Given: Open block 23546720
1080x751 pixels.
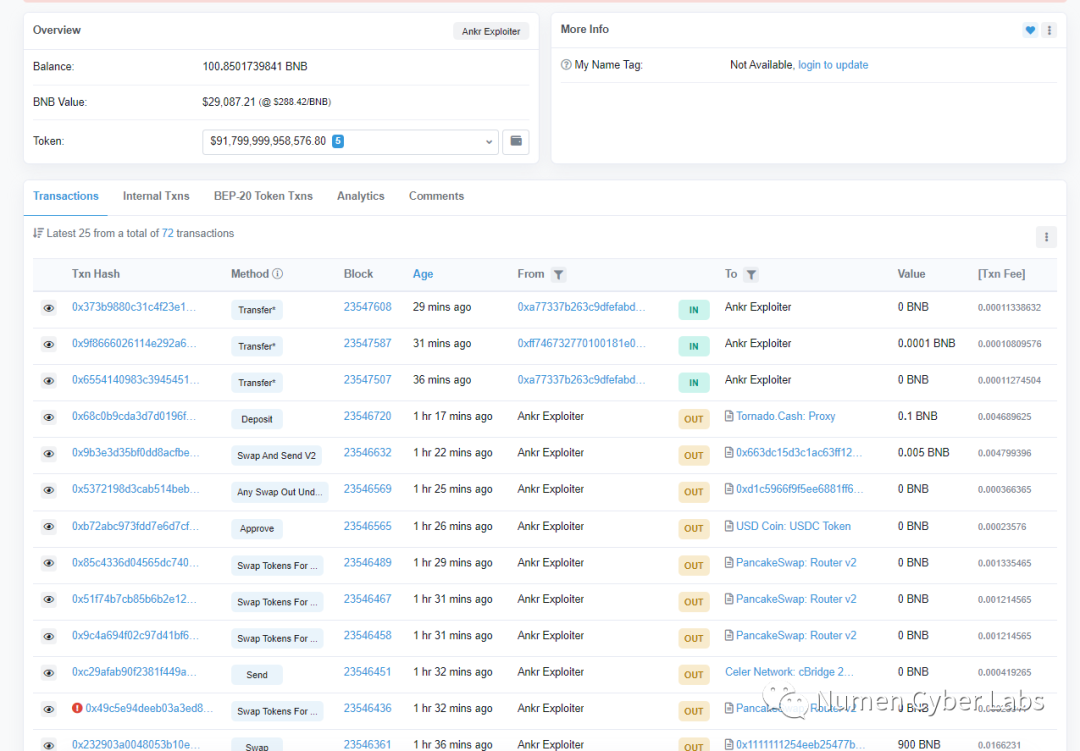Looking at the screenshot, I should pos(368,416).
